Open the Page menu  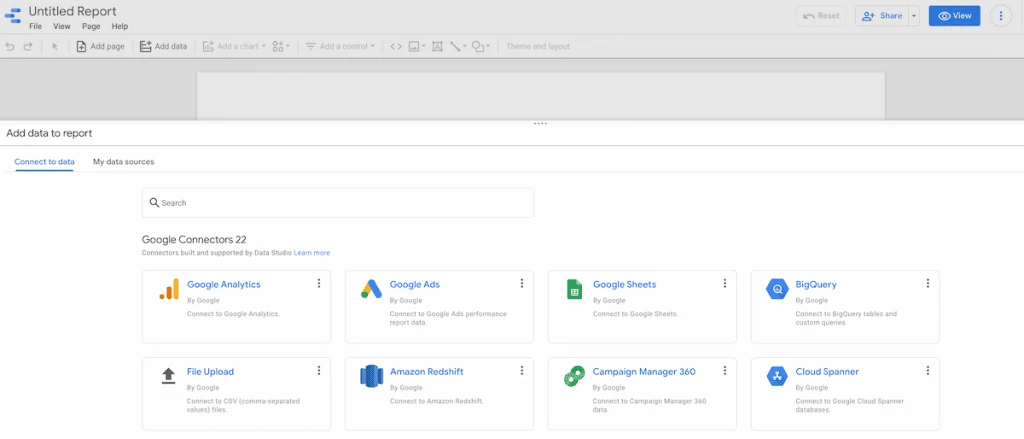91,27
